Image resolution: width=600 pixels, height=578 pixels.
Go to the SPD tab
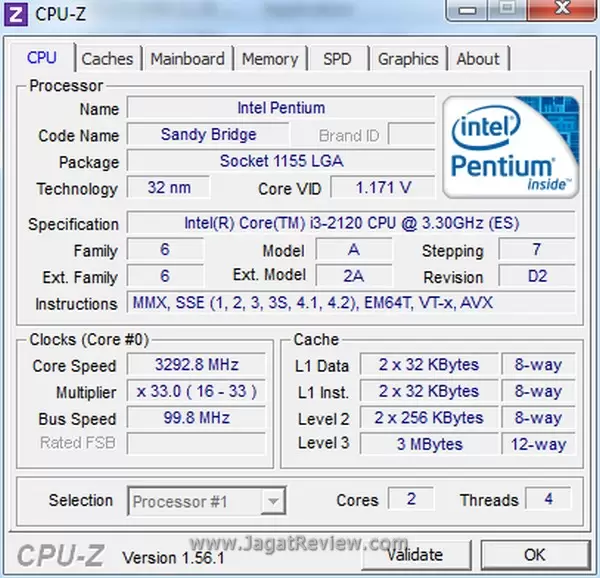click(x=337, y=59)
